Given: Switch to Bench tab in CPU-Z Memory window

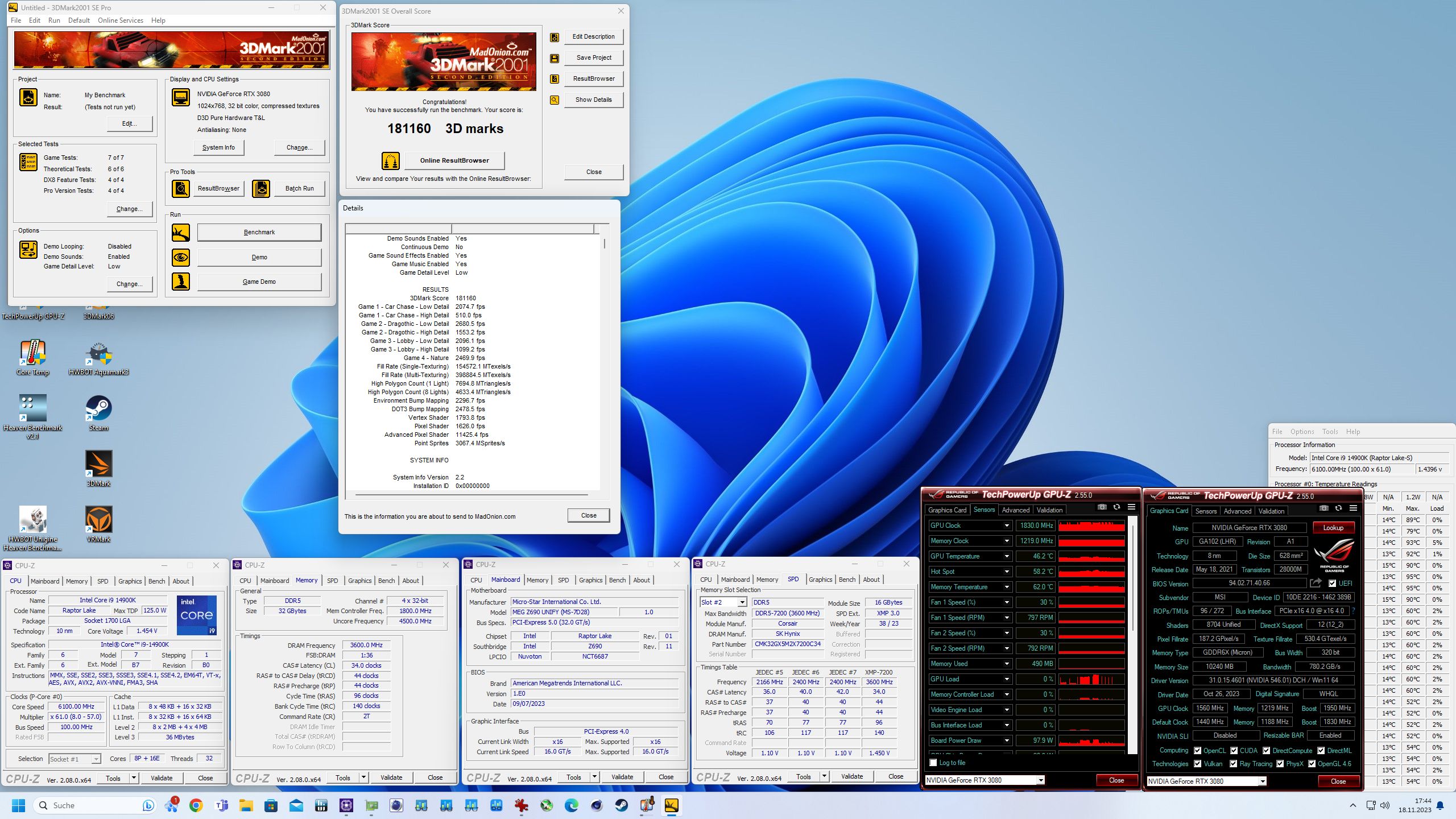Looking at the screenshot, I should pos(386,581).
